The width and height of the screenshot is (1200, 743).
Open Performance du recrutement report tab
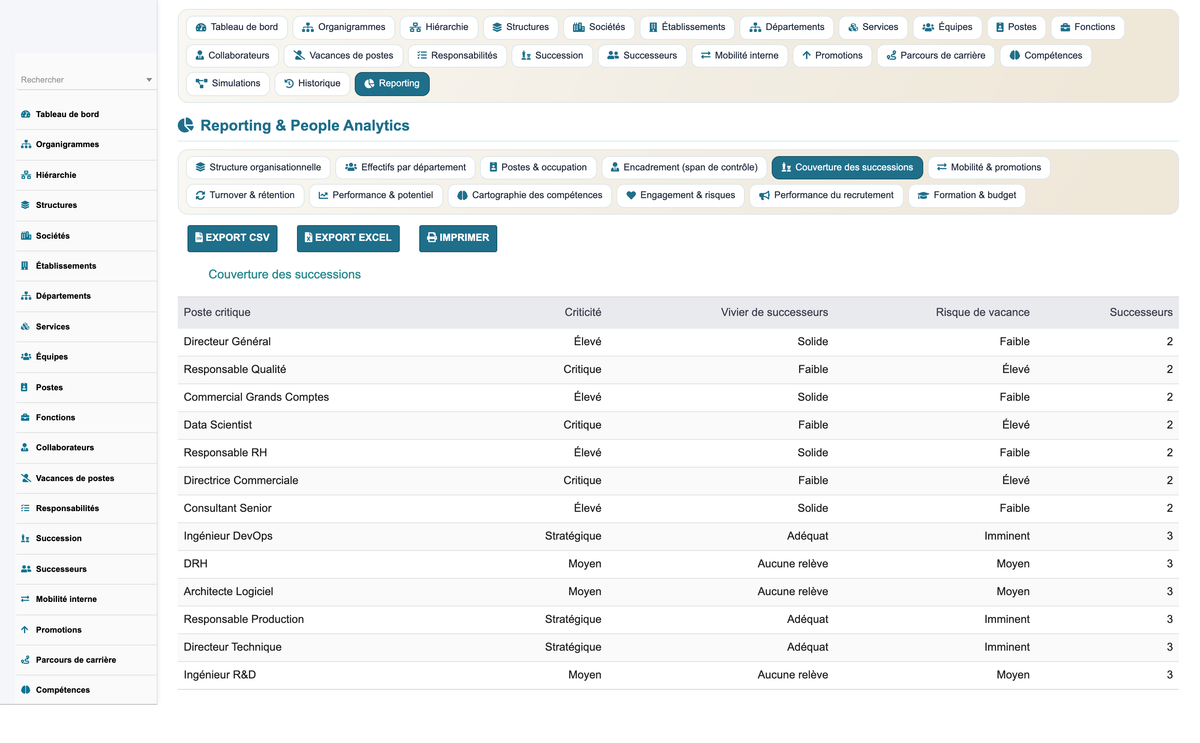[x=826, y=196]
